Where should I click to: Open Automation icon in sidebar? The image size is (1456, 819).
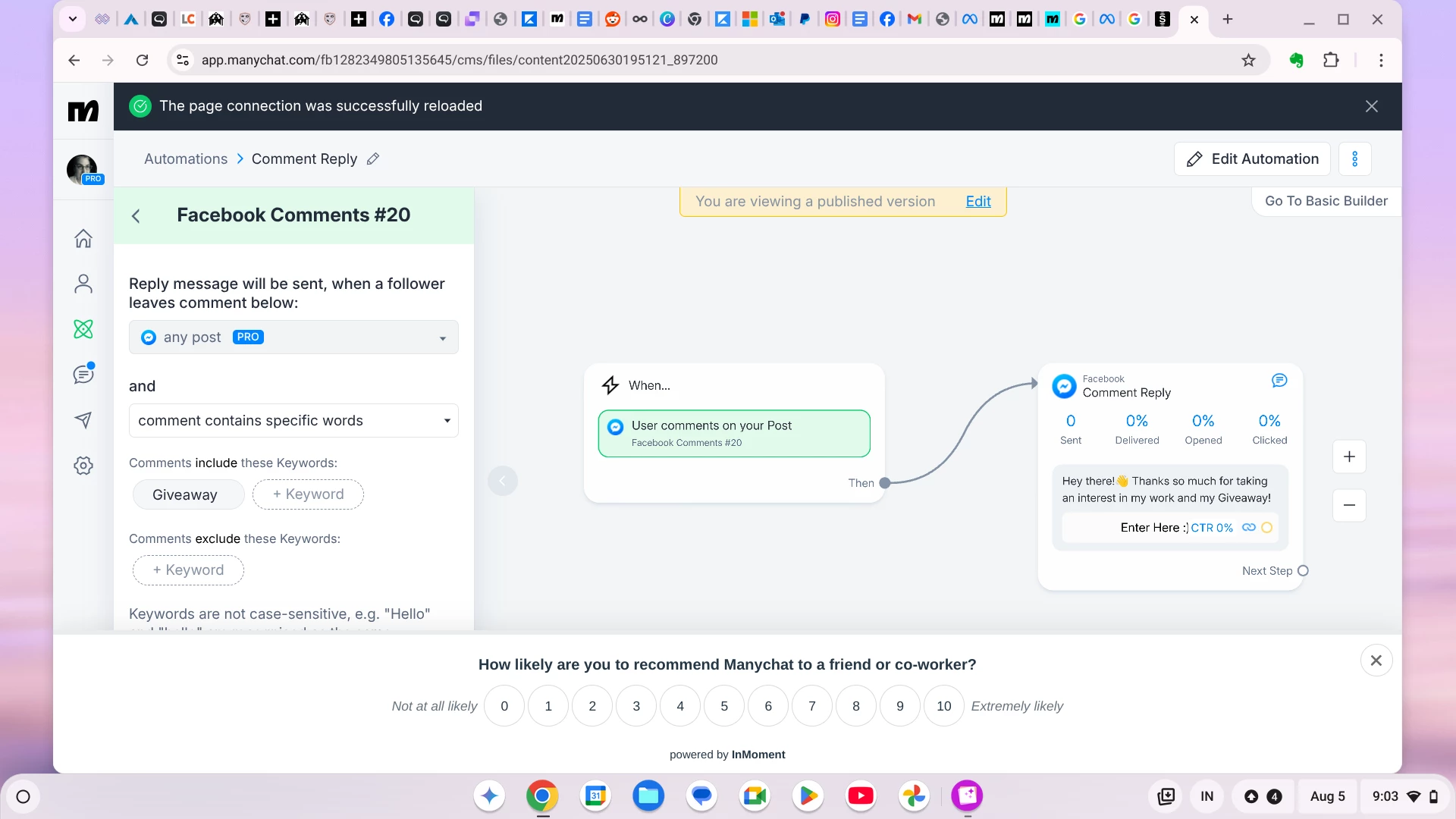click(83, 329)
